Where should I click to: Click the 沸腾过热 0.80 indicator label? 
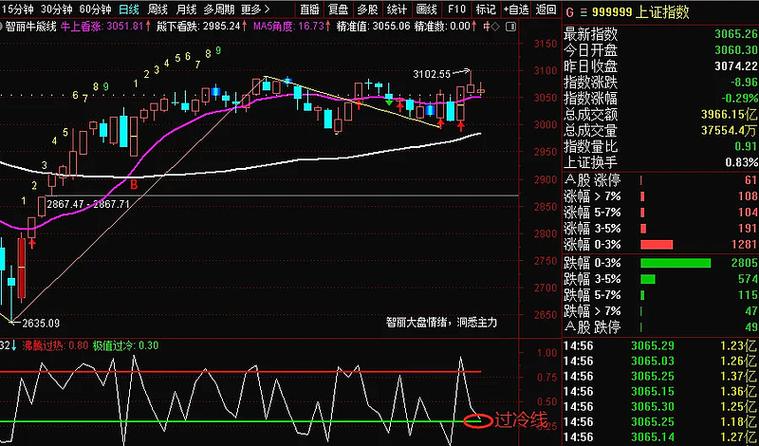[56, 345]
